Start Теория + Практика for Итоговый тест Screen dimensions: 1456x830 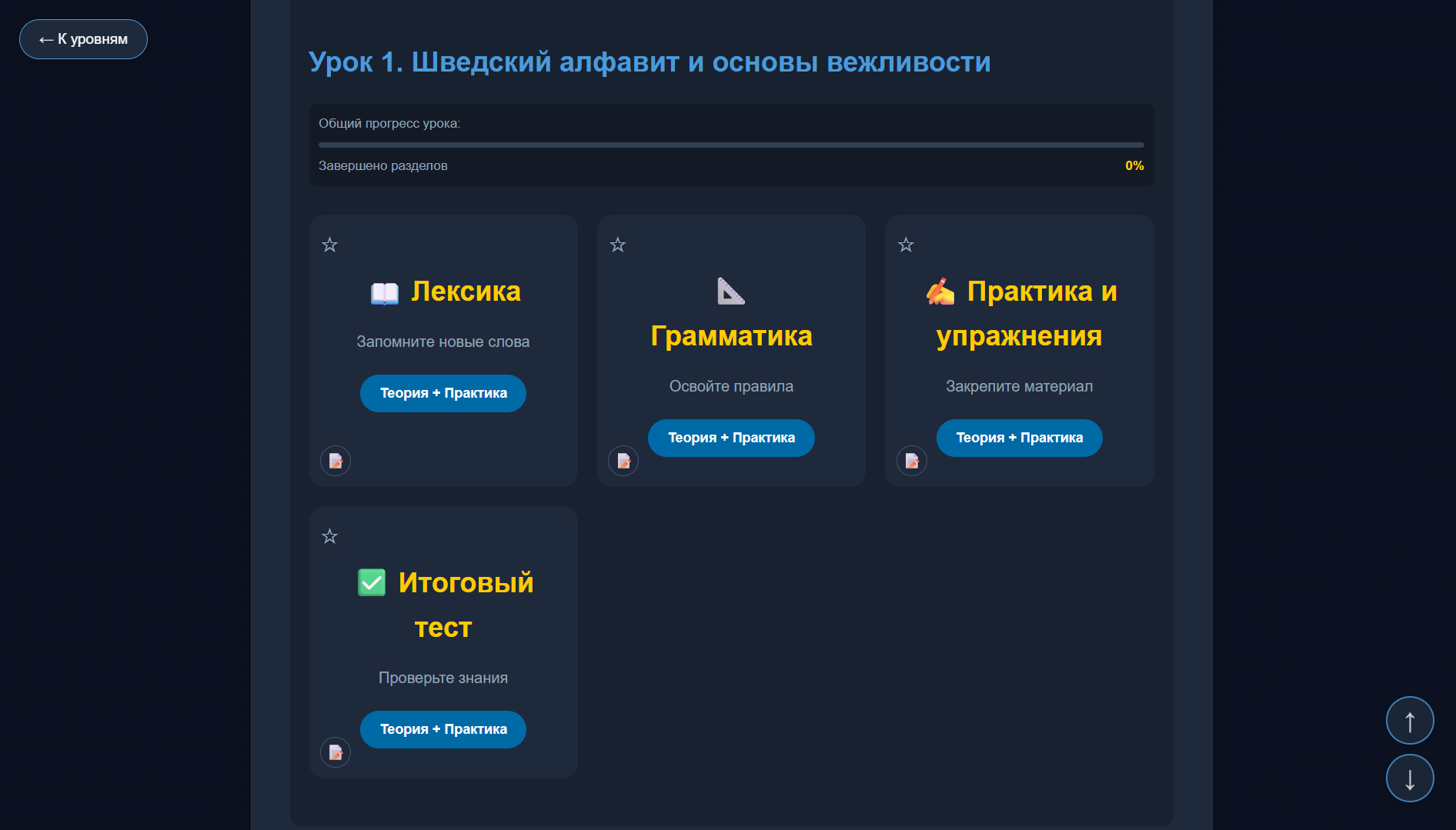coord(443,729)
